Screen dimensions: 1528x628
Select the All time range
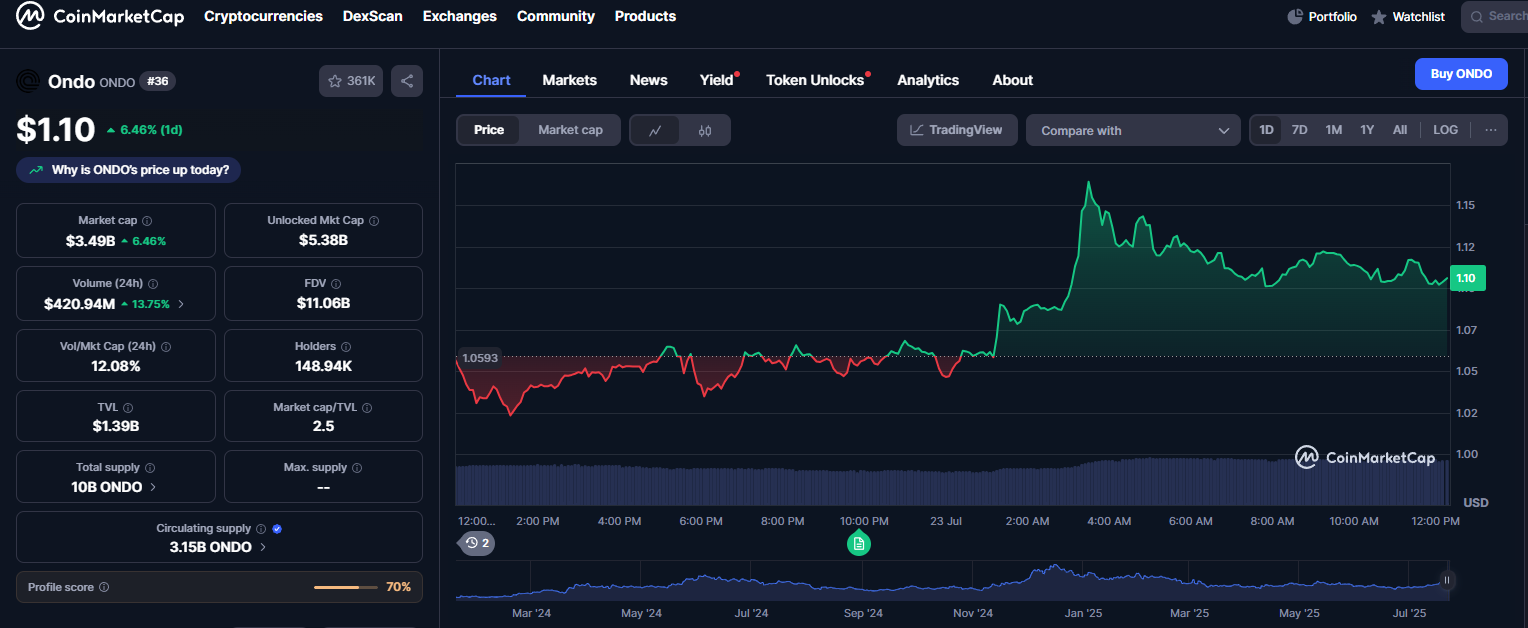coord(1400,130)
